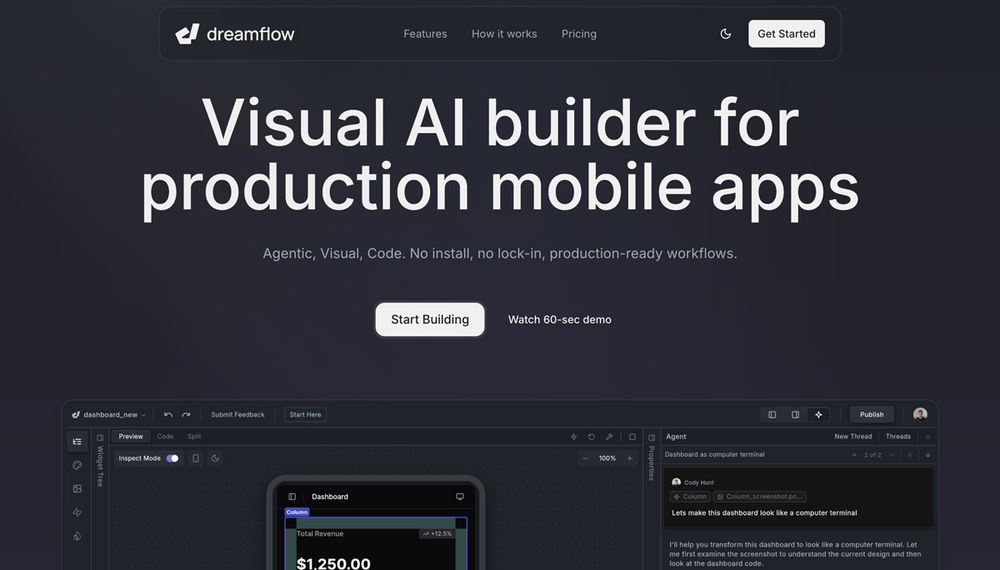Open Threads list in Agent panel
The image size is (1000, 570).
click(898, 437)
